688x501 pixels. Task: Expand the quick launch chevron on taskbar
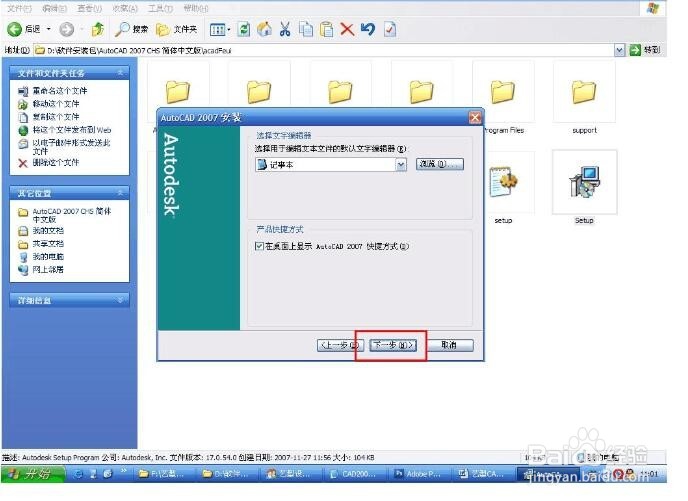(x=124, y=472)
